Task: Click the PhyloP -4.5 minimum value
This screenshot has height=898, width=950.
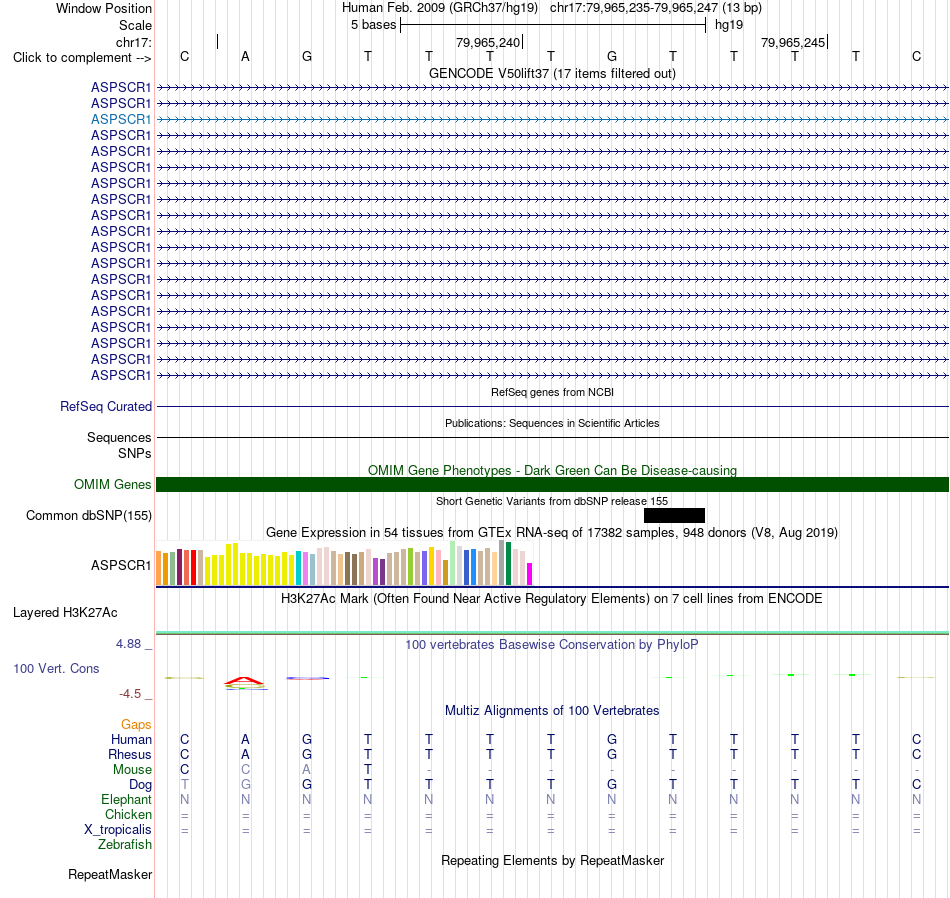Action: click(130, 694)
